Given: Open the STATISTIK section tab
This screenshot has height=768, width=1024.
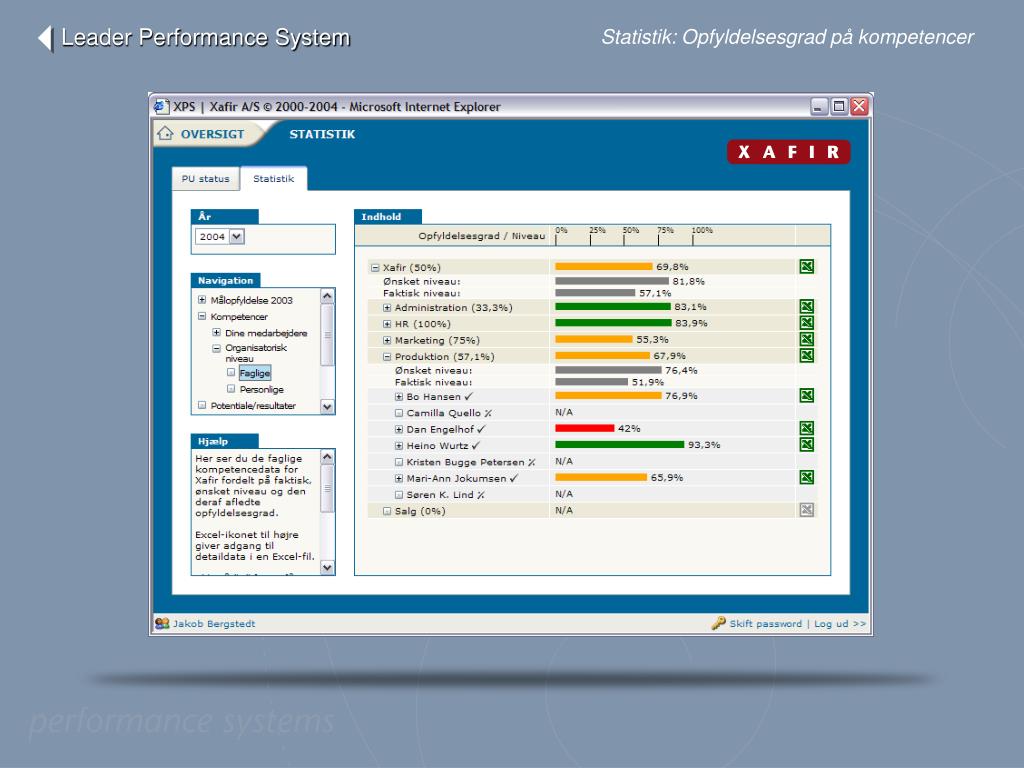Looking at the screenshot, I should coord(322,134).
